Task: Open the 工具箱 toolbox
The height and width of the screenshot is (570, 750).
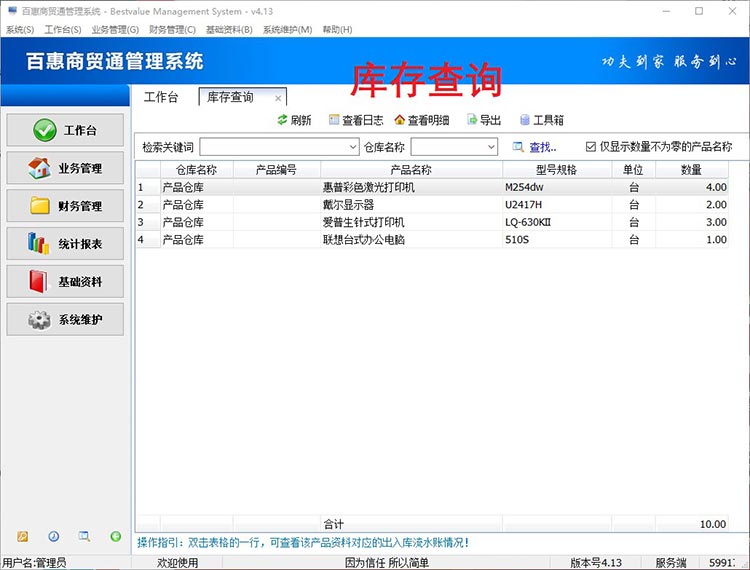Action: click(x=541, y=120)
